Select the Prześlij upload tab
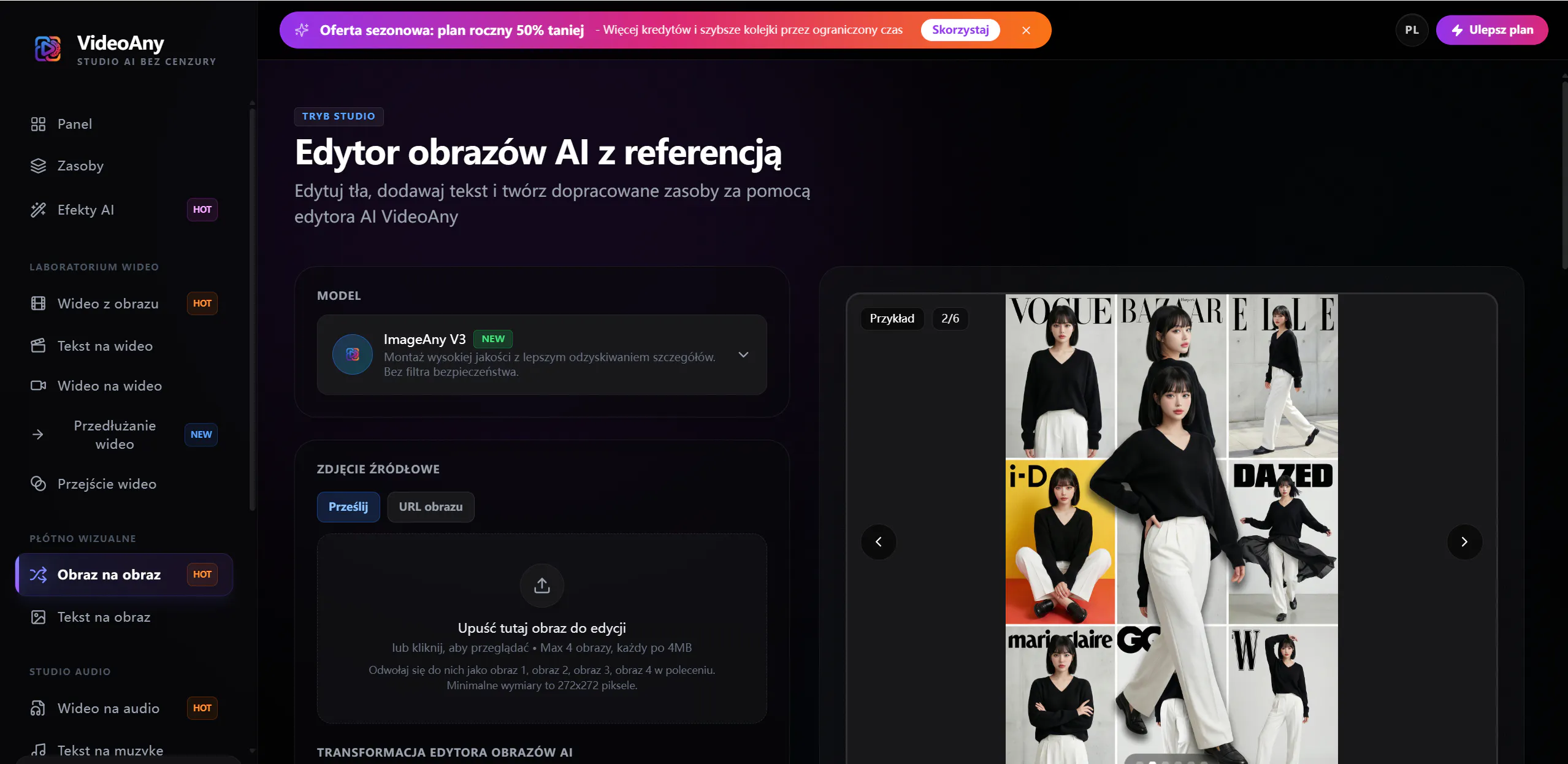This screenshot has height=764, width=1568. pos(348,507)
